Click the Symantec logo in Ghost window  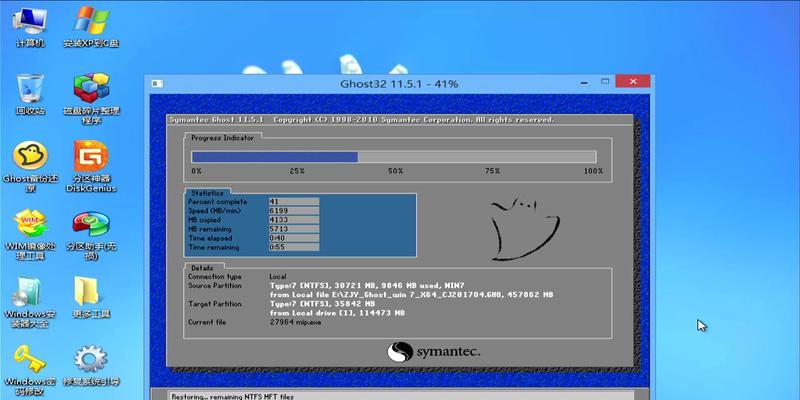[x=433, y=352]
